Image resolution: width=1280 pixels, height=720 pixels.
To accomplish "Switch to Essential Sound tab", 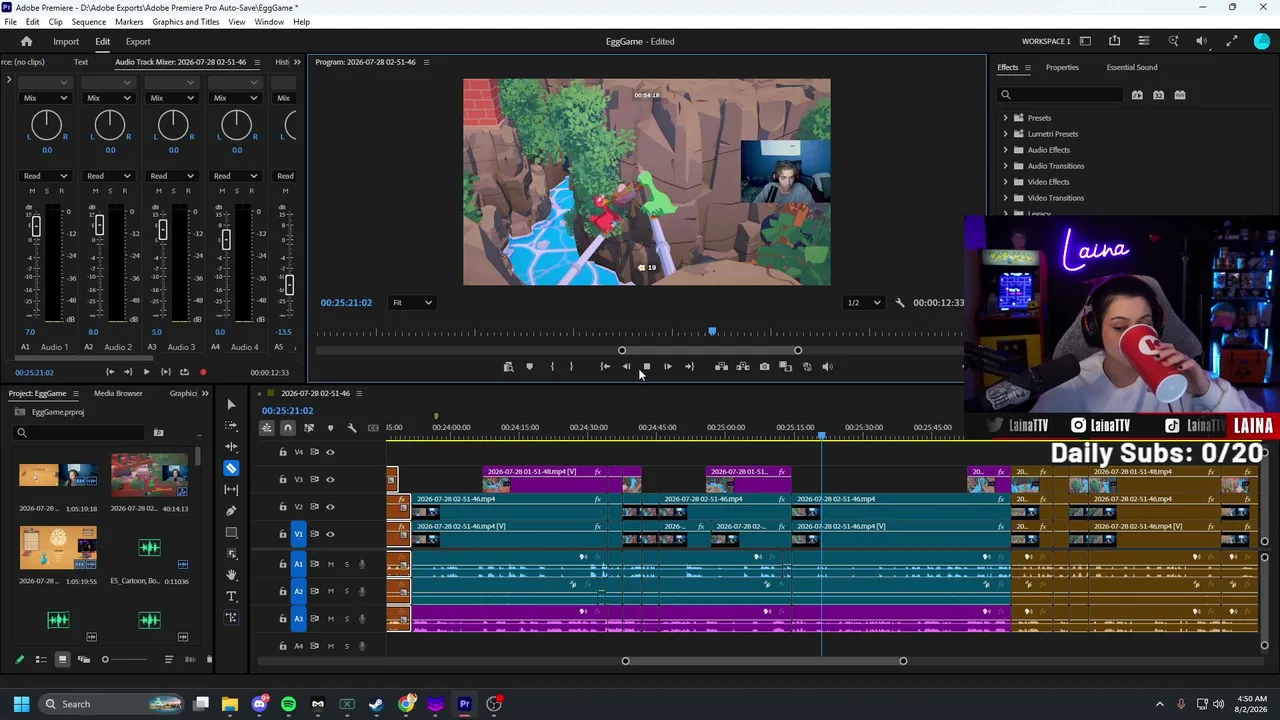I will coord(1132,67).
